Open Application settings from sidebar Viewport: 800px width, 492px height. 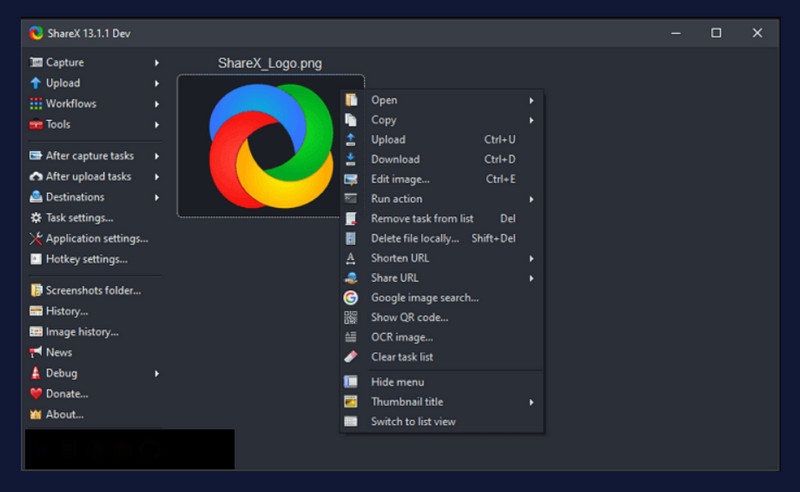coord(97,238)
